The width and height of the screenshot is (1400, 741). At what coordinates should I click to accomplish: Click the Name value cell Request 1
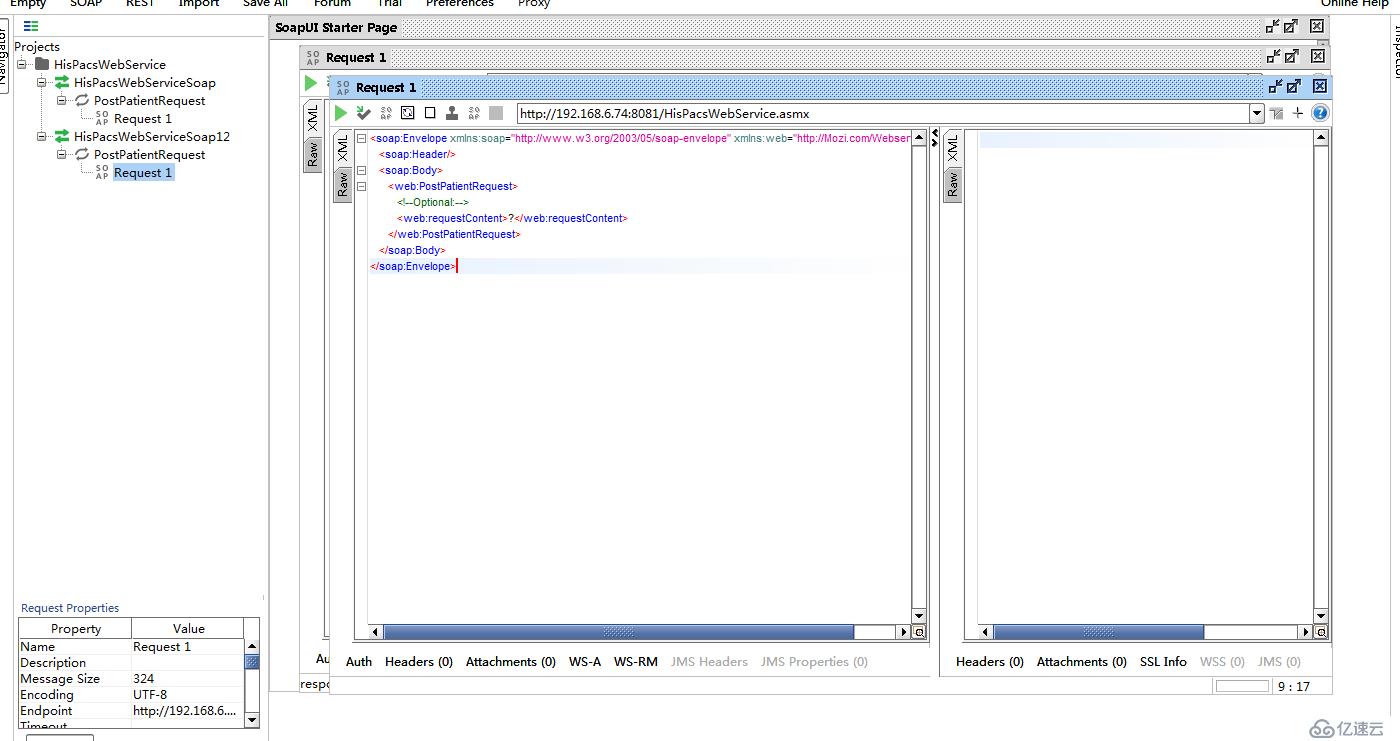[x=187, y=647]
